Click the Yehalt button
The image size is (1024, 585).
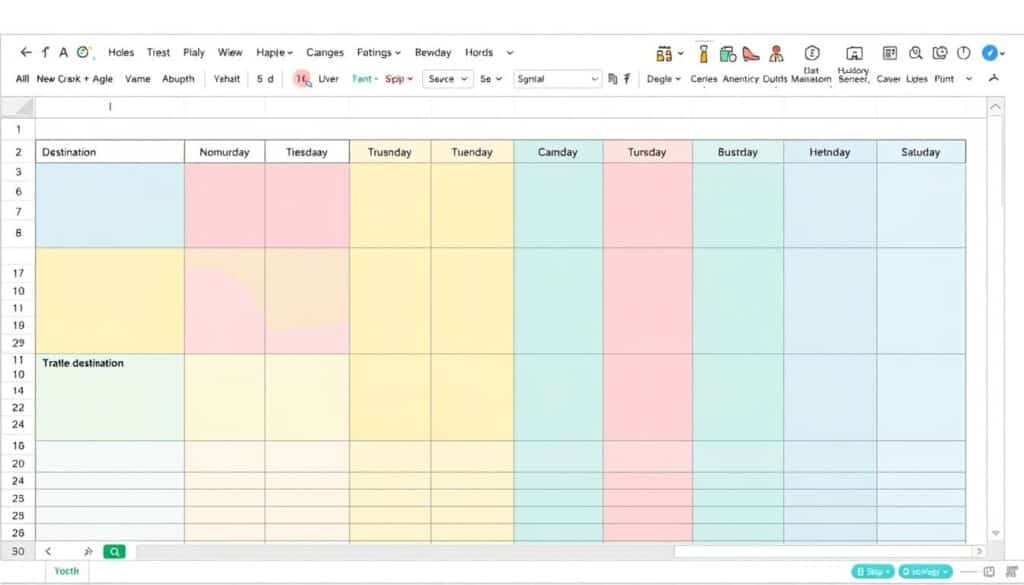(x=227, y=79)
